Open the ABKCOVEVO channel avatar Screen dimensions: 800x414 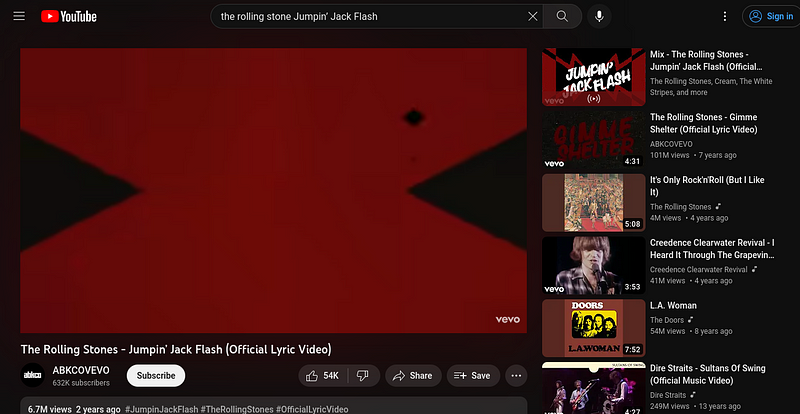(x=33, y=375)
